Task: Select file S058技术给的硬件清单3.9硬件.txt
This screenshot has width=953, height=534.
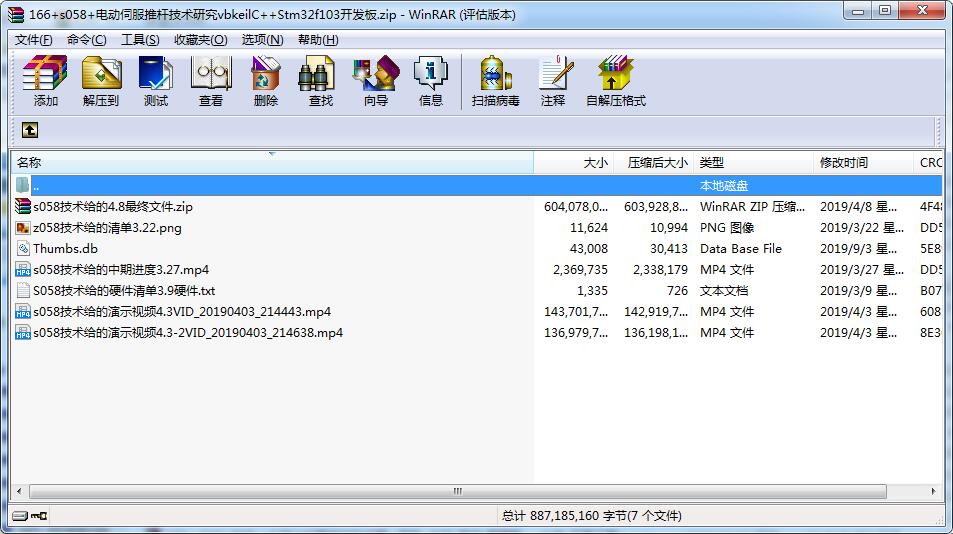Action: tap(124, 290)
